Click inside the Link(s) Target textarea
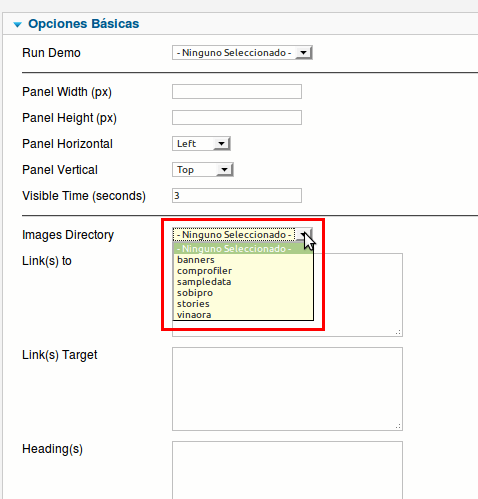The height and width of the screenshot is (499, 478). coord(287,389)
